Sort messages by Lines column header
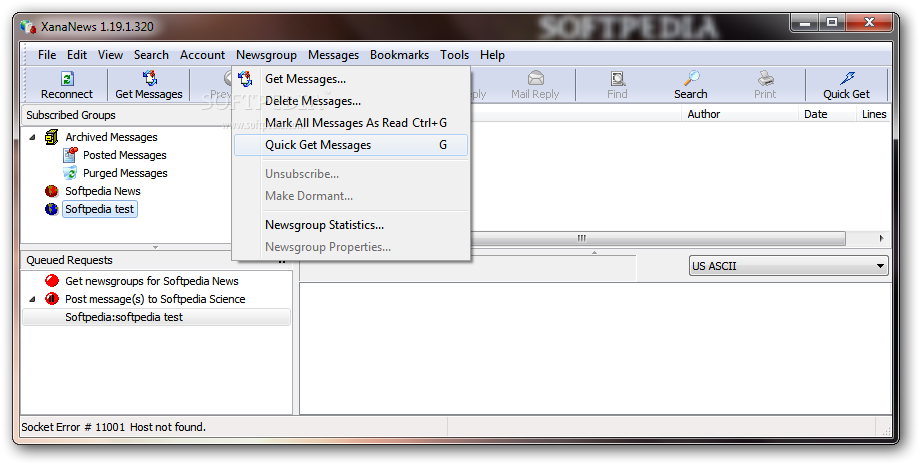 pos(874,114)
